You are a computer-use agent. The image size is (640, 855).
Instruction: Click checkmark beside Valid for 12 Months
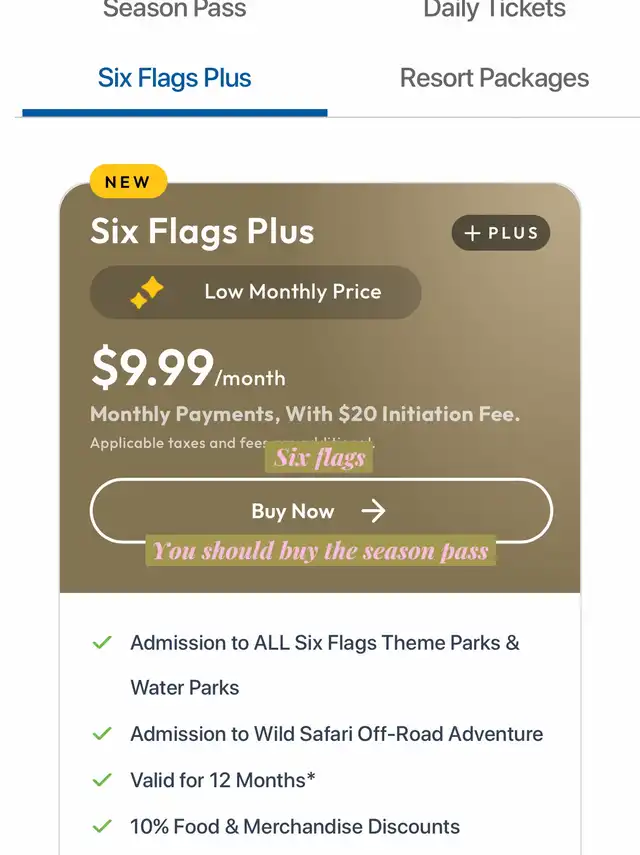tap(102, 780)
